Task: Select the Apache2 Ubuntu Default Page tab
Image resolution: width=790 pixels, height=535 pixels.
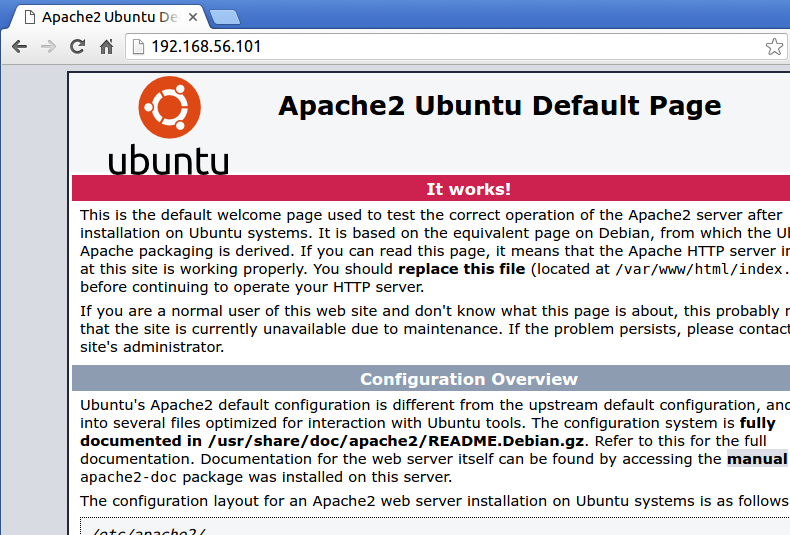Action: (106, 17)
